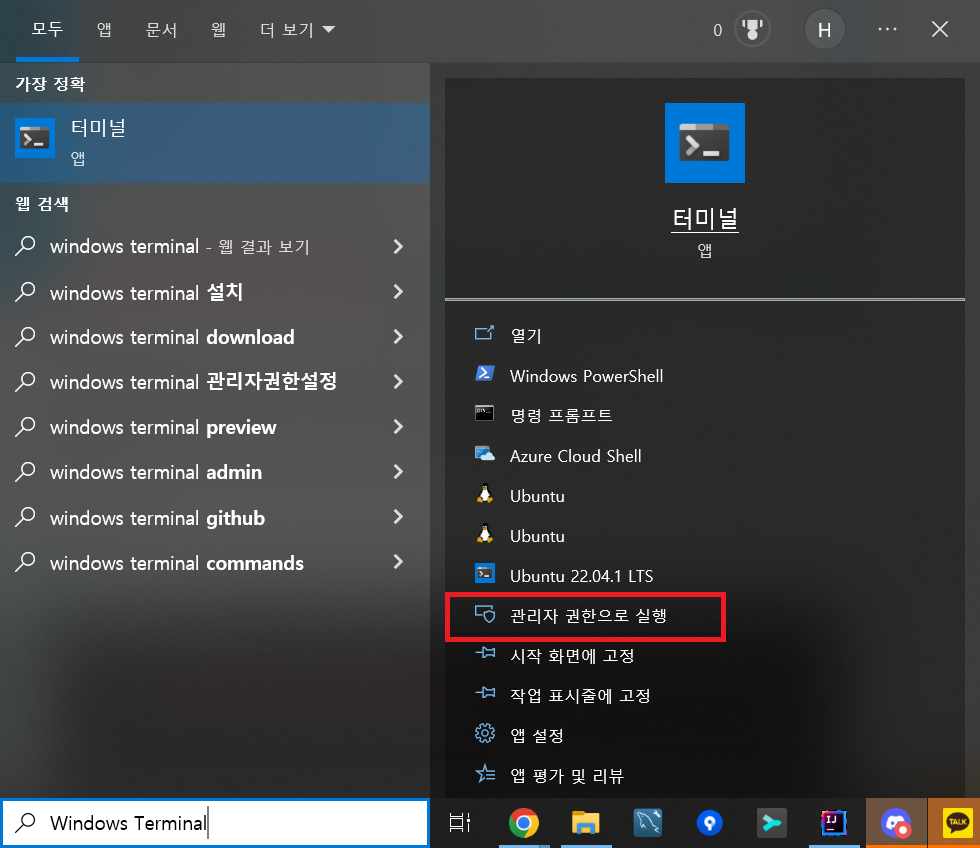Screen dimensions: 980x848
Task: Click the 열기 open-window icon
Action: tap(484, 333)
